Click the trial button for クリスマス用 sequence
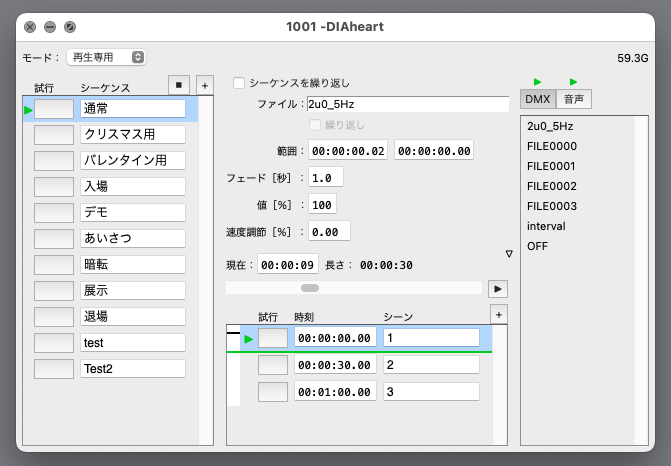Viewport: 671px width, 466px height. [54, 135]
